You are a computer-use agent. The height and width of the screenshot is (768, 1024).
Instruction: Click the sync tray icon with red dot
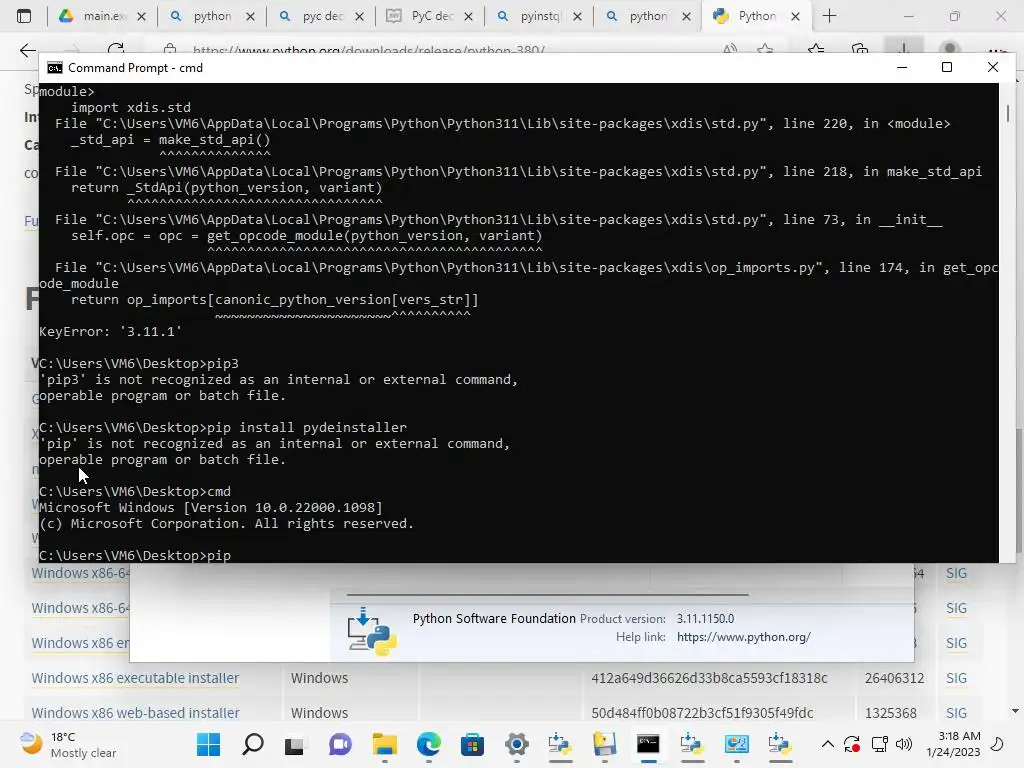852,744
